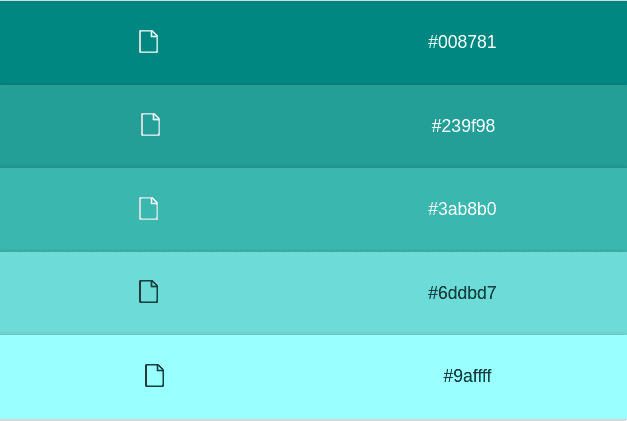Image resolution: width=627 pixels, height=421 pixels.
Task: Select the #239f98 hex label
Action: coord(463,126)
